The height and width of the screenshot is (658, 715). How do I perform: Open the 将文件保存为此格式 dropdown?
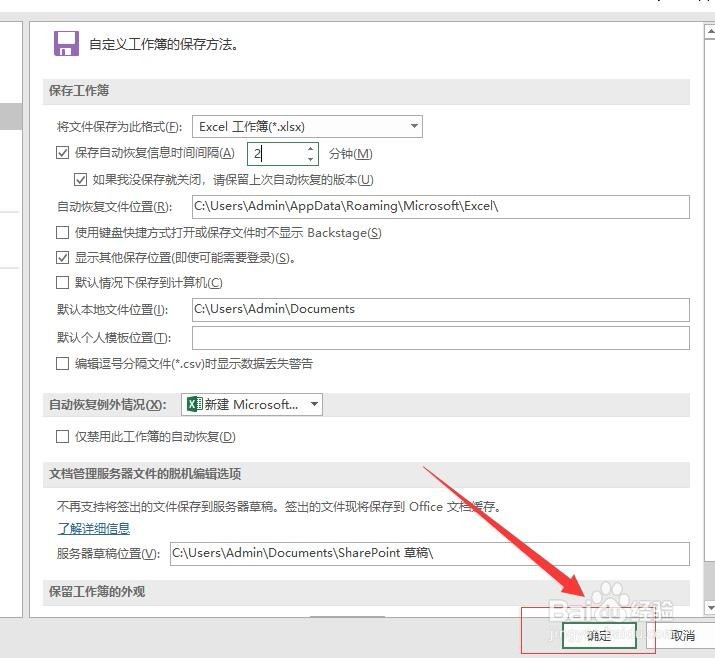[x=307, y=126]
